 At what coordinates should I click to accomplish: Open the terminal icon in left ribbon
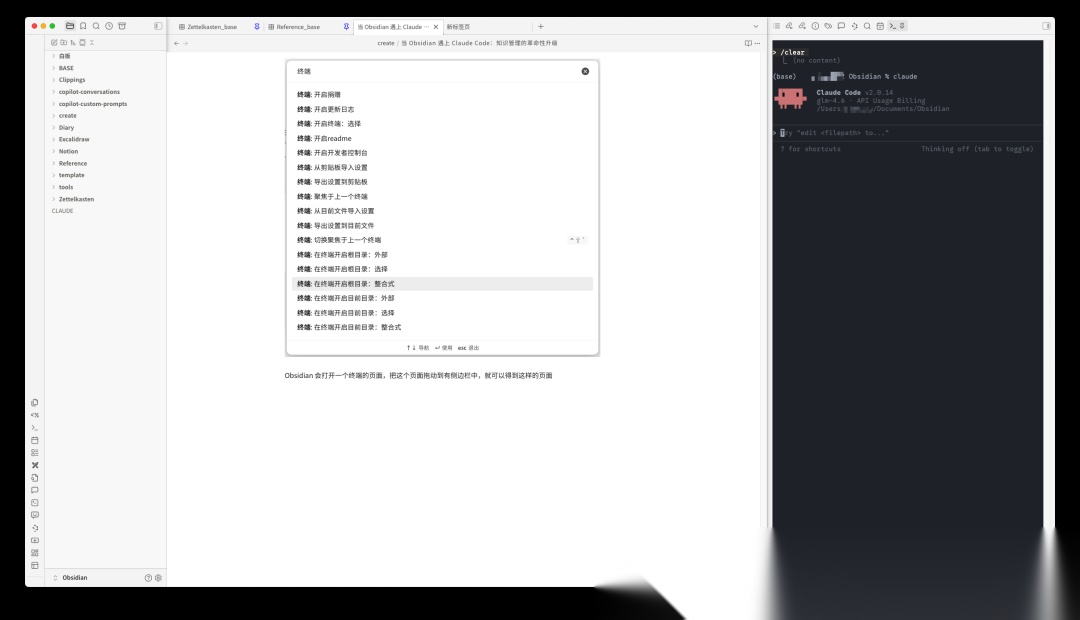34,428
